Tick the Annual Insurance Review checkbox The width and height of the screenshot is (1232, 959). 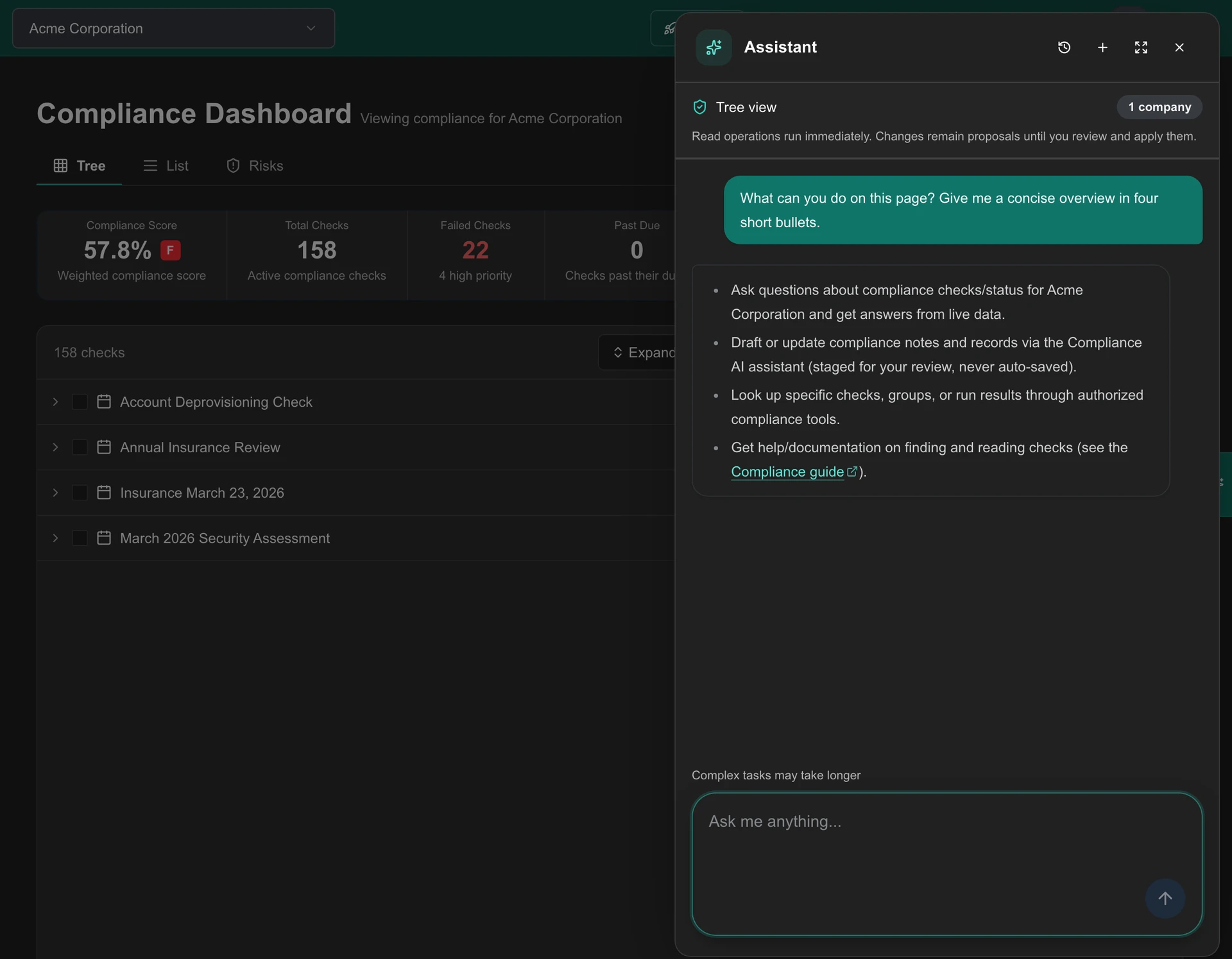80,447
